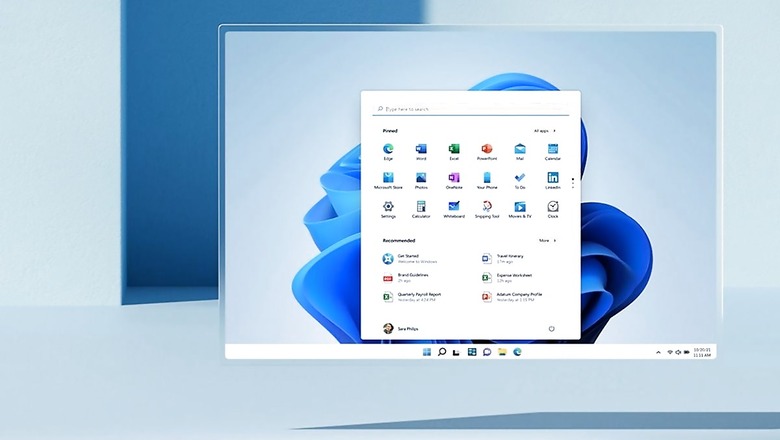The width and height of the screenshot is (780, 440).
Task: Open Task View on the taskbar
Action: click(456, 352)
